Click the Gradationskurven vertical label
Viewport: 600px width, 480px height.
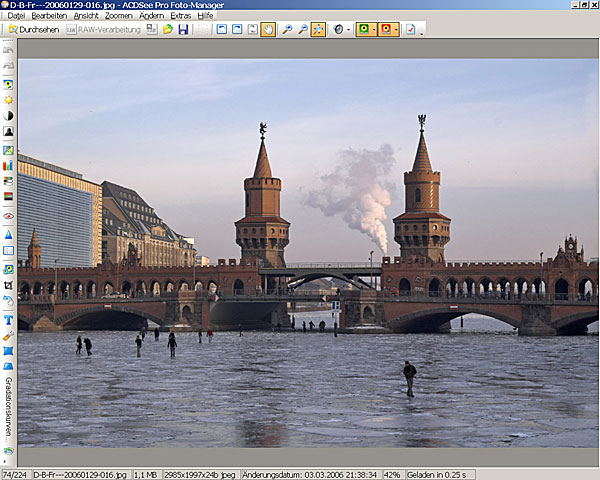tap(8, 409)
